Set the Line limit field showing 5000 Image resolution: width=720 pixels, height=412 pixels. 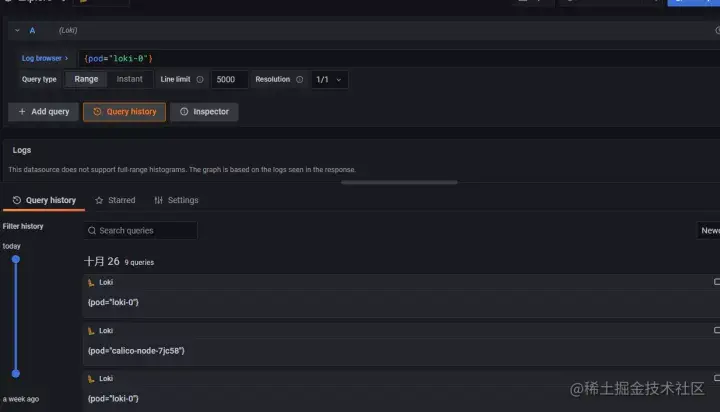click(229, 79)
